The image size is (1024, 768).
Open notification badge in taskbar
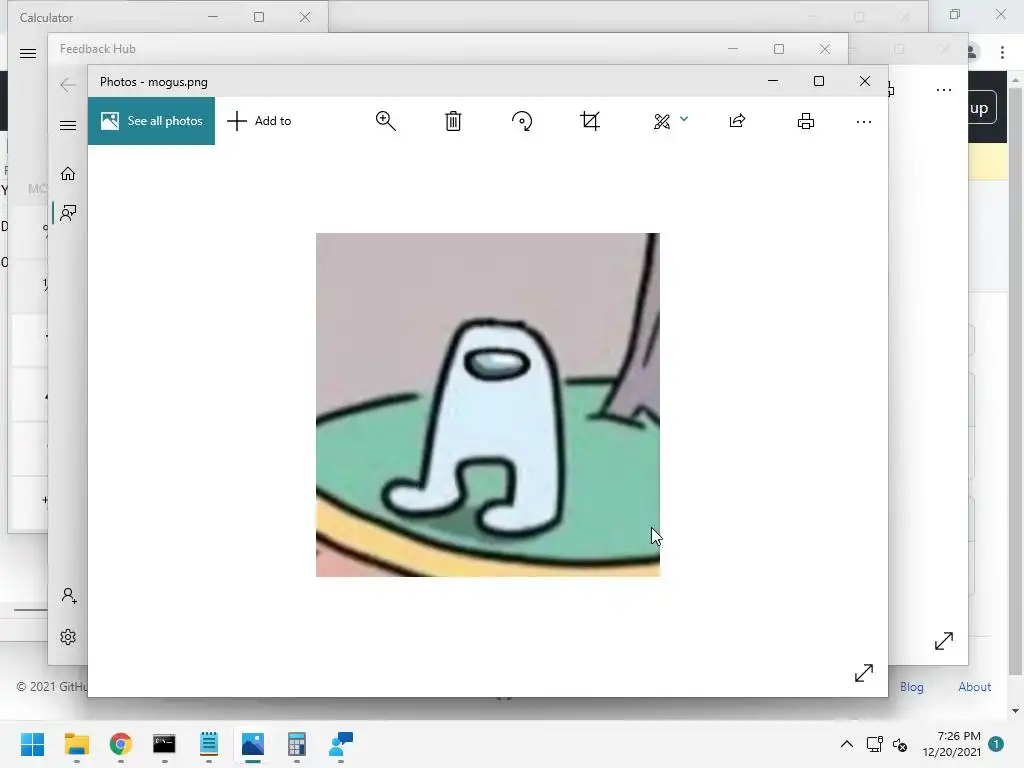[996, 744]
